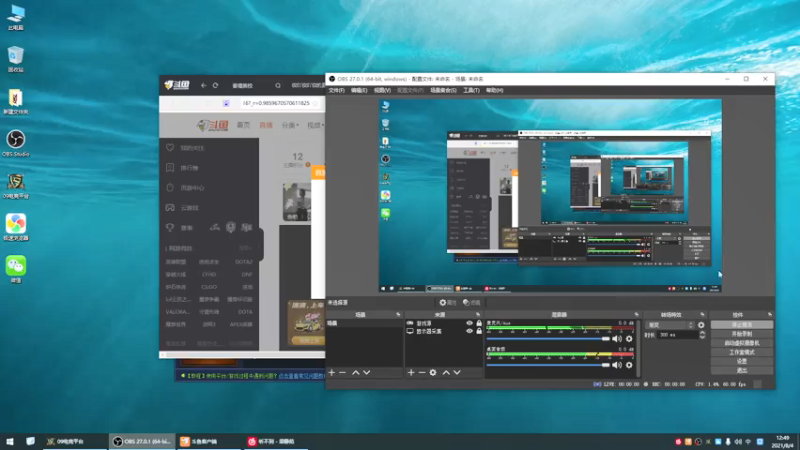The width and height of the screenshot is (800, 450).
Task: Toggle lock icon of first OBS source
Action: (x=479, y=323)
